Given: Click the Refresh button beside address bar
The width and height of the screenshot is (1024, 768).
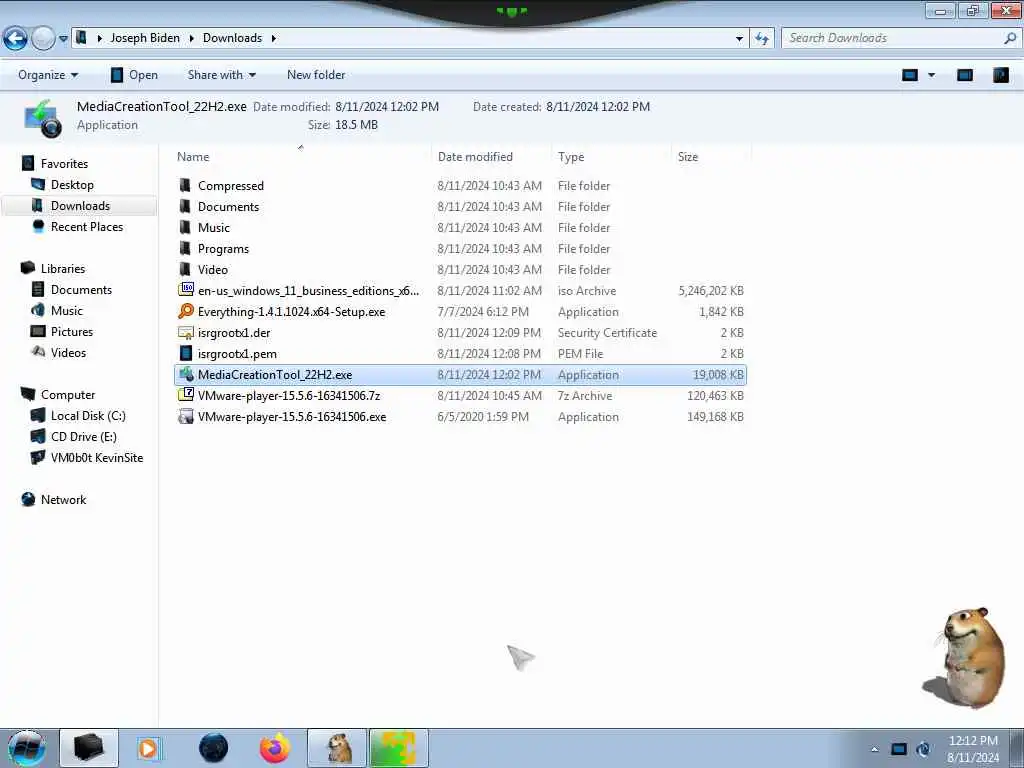Looking at the screenshot, I should coord(761,39).
